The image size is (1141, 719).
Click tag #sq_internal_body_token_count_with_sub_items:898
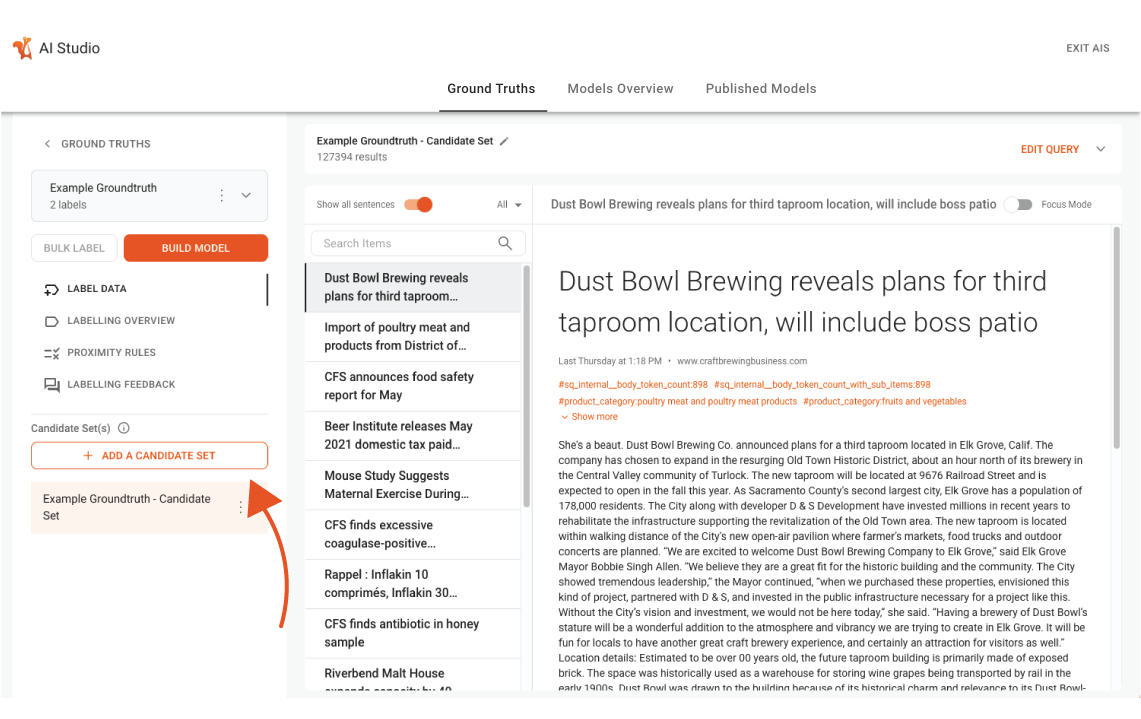(x=822, y=385)
